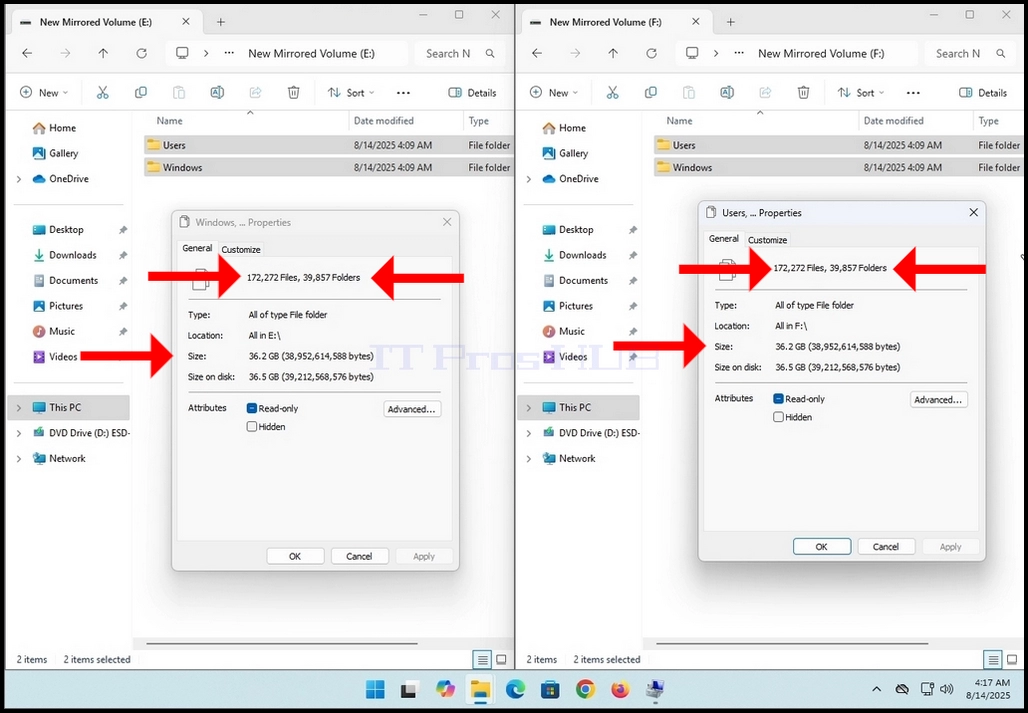Expand Network in F: window sidebar

[x=528, y=459]
